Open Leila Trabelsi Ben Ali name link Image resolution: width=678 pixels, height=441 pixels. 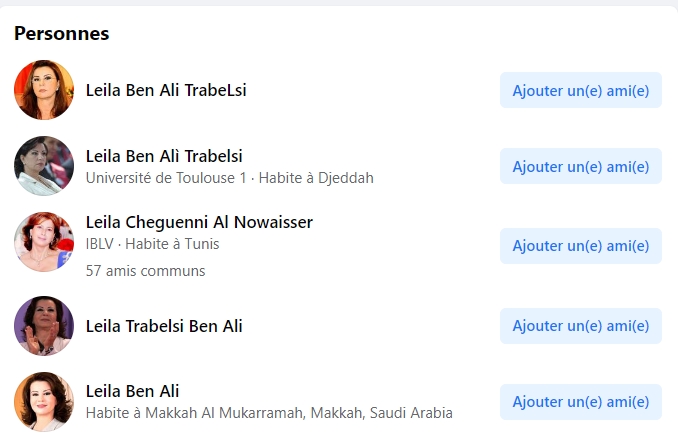pos(164,326)
